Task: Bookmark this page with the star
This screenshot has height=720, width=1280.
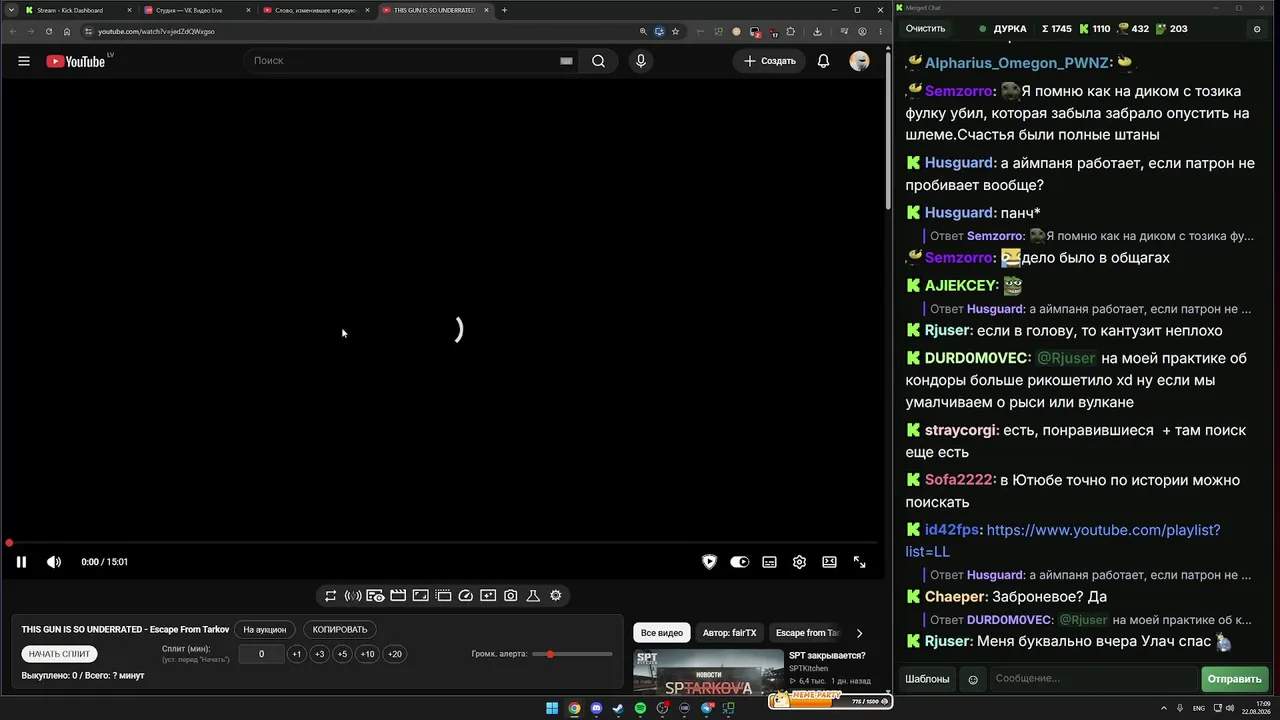Action: click(x=674, y=31)
